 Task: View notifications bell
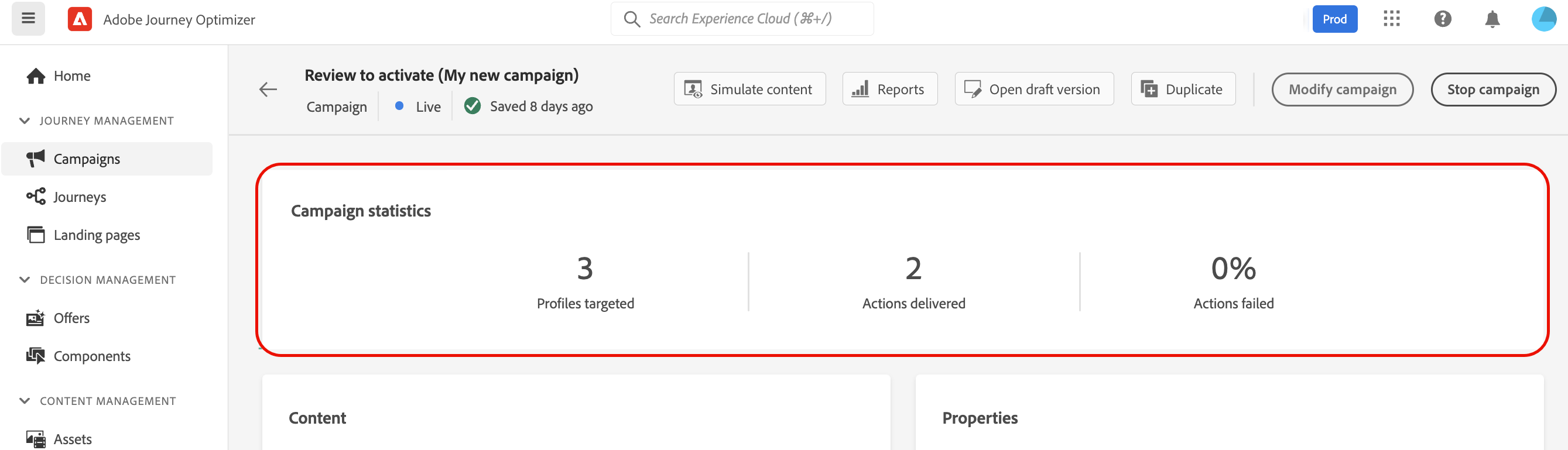[1492, 19]
